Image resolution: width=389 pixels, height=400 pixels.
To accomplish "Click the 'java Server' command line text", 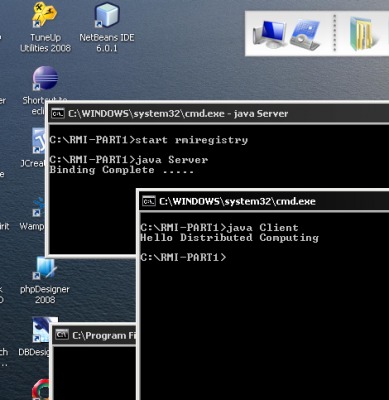I will click(x=129, y=160).
